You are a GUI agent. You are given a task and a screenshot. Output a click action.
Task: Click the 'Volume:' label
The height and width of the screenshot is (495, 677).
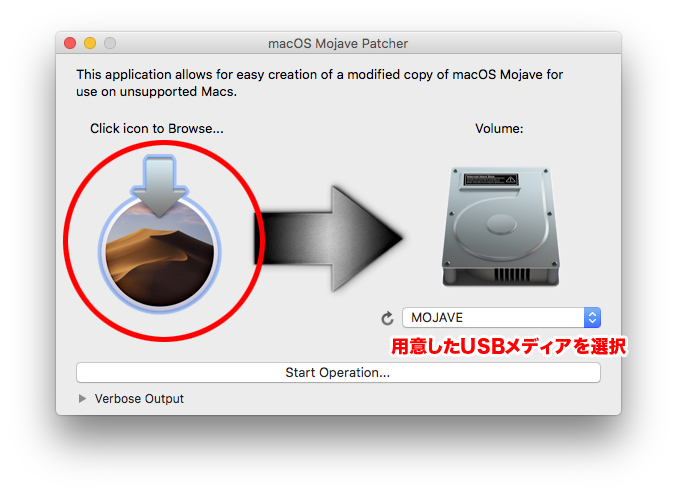[499, 129]
